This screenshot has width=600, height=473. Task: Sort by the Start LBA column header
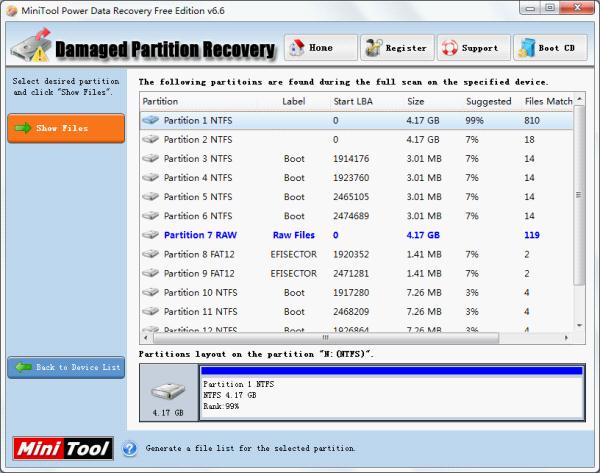click(353, 101)
